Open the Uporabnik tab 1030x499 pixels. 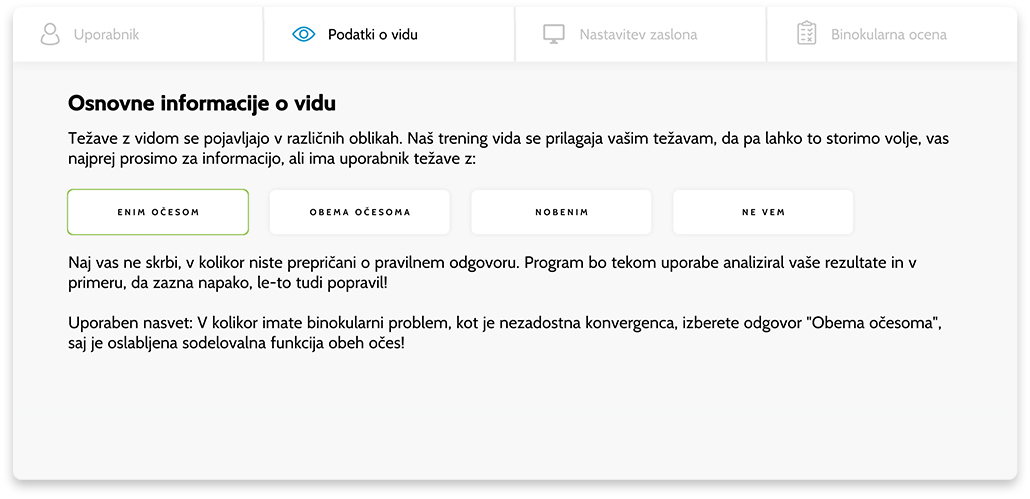click(138, 34)
